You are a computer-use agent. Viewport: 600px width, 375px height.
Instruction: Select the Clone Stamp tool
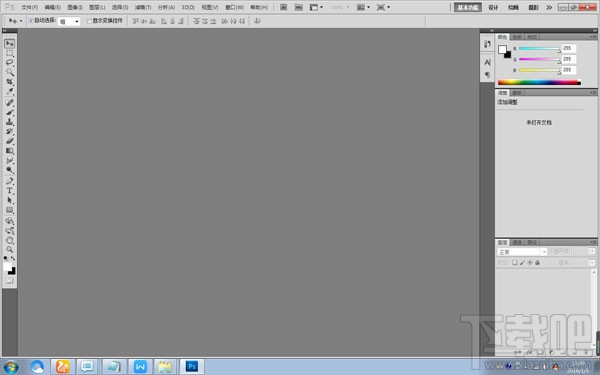[x=10, y=122]
